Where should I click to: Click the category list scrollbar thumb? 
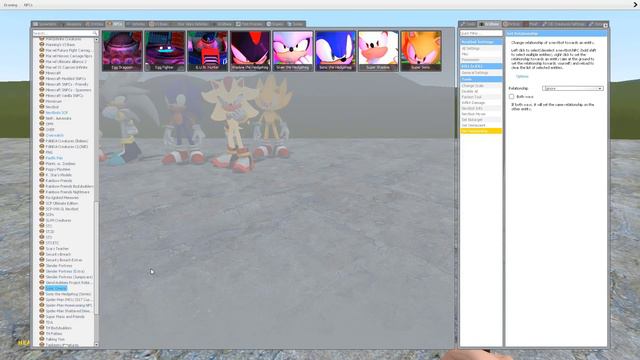[x=97, y=258]
